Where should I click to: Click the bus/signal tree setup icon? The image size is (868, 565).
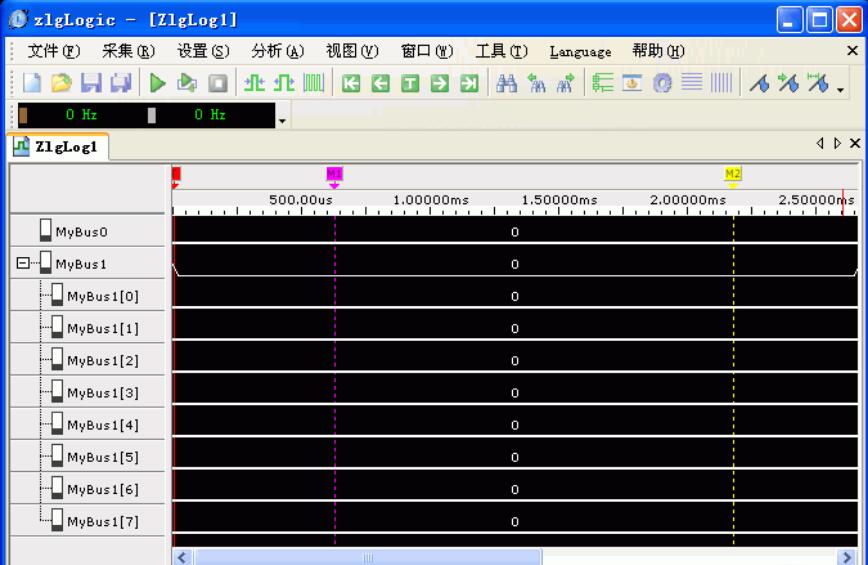coord(602,83)
